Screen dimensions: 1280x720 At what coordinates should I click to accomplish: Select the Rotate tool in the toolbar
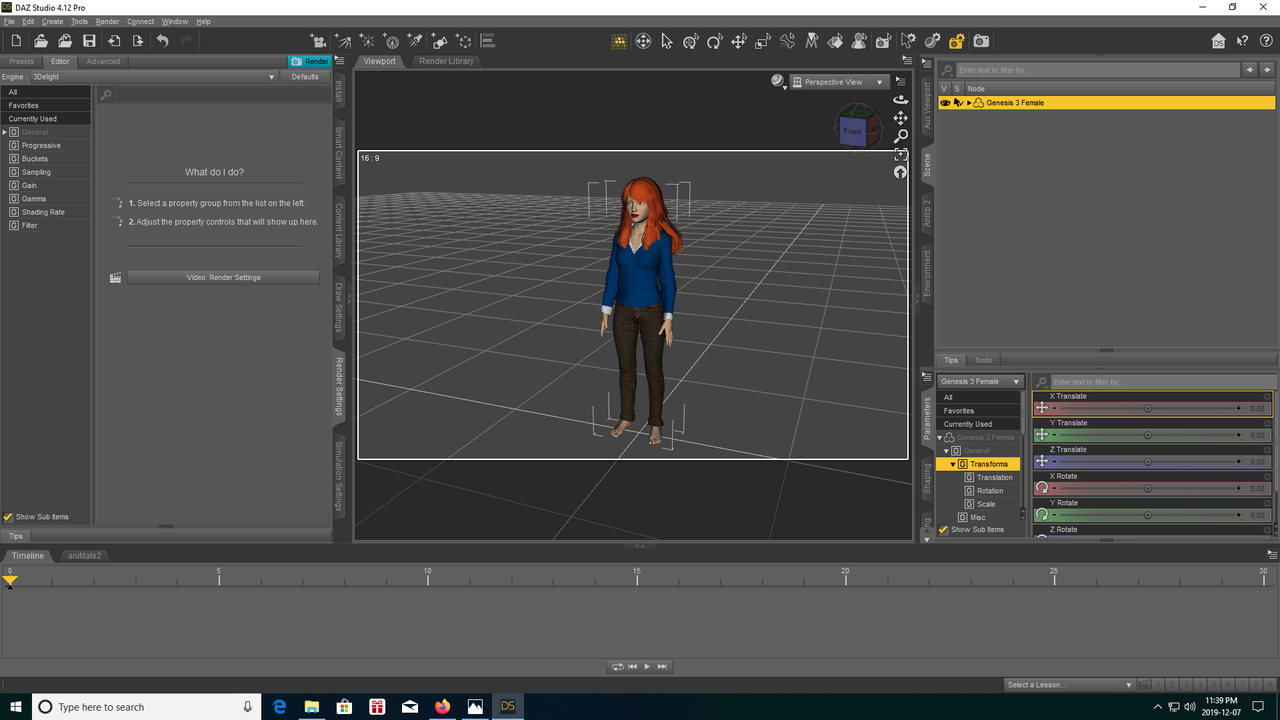(714, 41)
